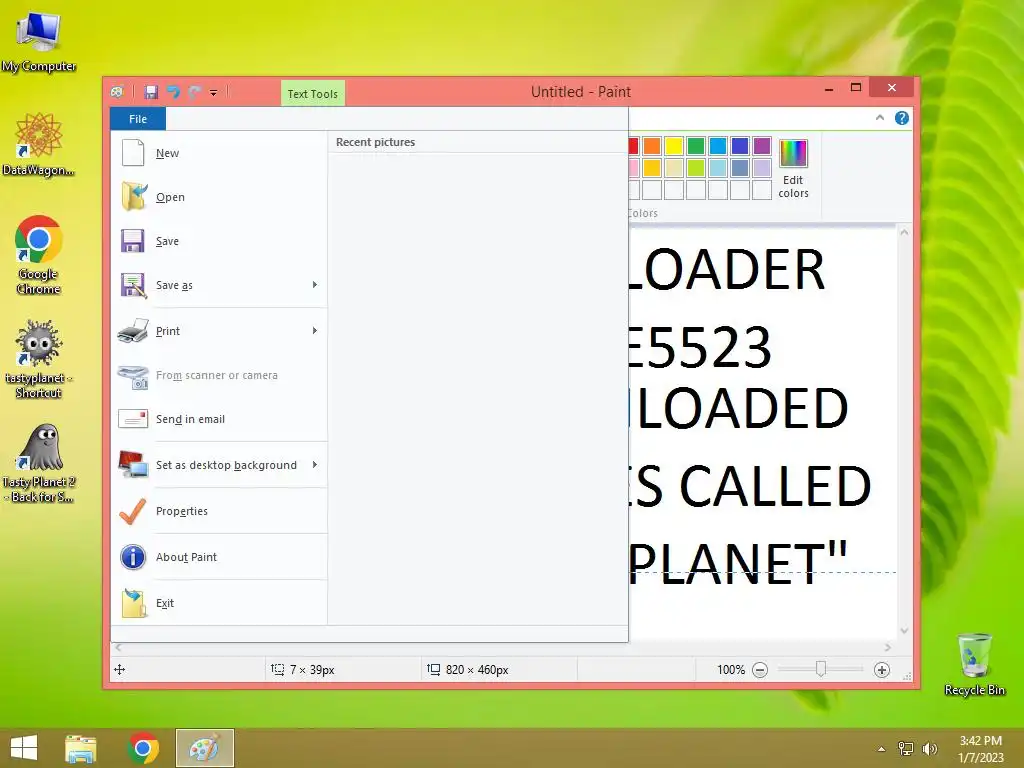This screenshot has width=1024, height=768.
Task: Open the Edit colors dialog
Action: click(x=793, y=168)
